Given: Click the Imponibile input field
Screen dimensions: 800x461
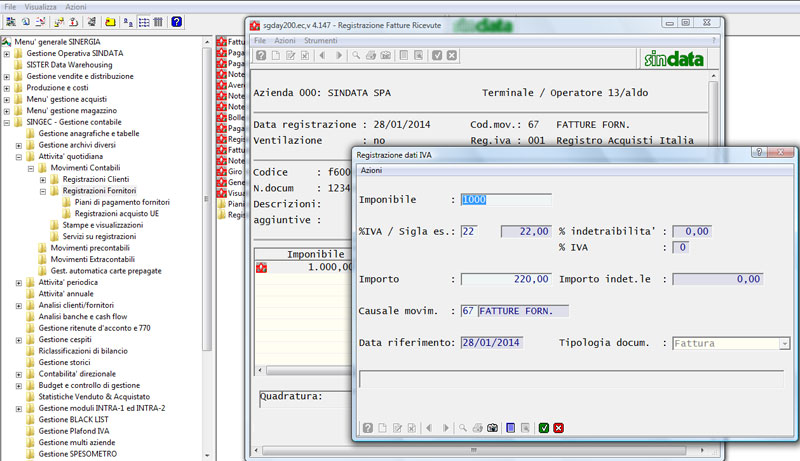Looking at the screenshot, I should tap(506, 200).
